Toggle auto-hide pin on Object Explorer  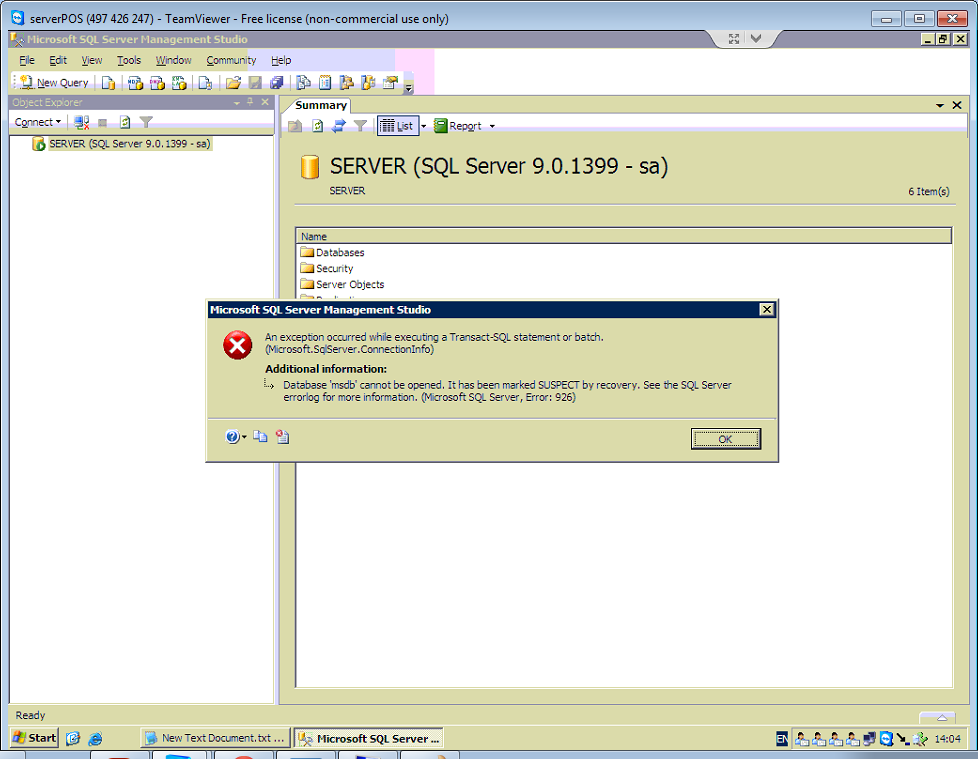point(250,102)
